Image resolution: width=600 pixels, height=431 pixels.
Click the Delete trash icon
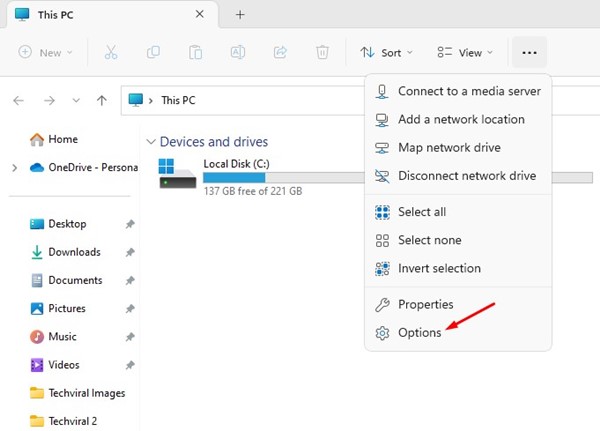[322, 52]
